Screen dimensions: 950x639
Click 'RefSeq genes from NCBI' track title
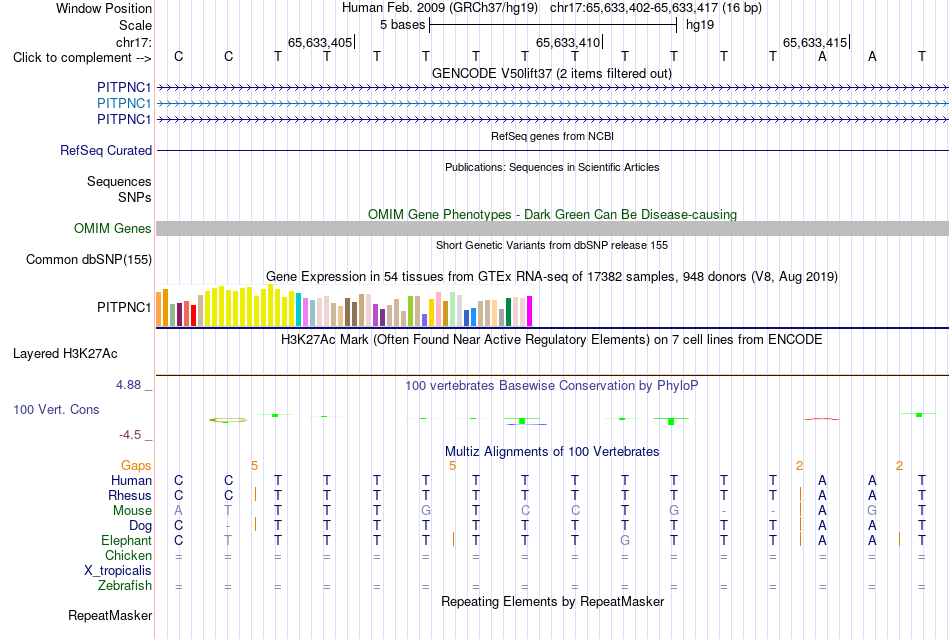click(x=552, y=136)
